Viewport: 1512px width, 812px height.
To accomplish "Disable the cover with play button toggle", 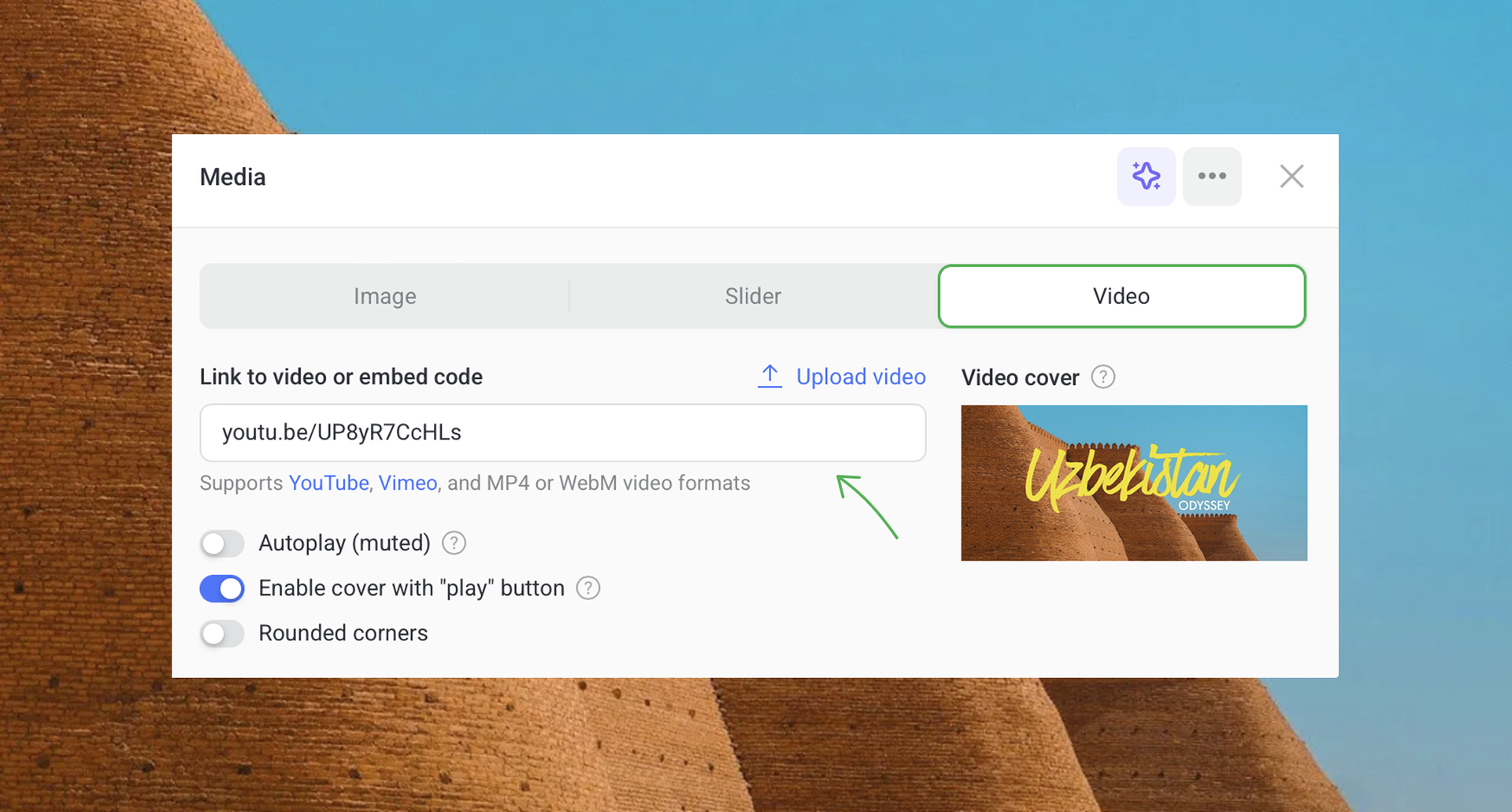I will (222, 588).
